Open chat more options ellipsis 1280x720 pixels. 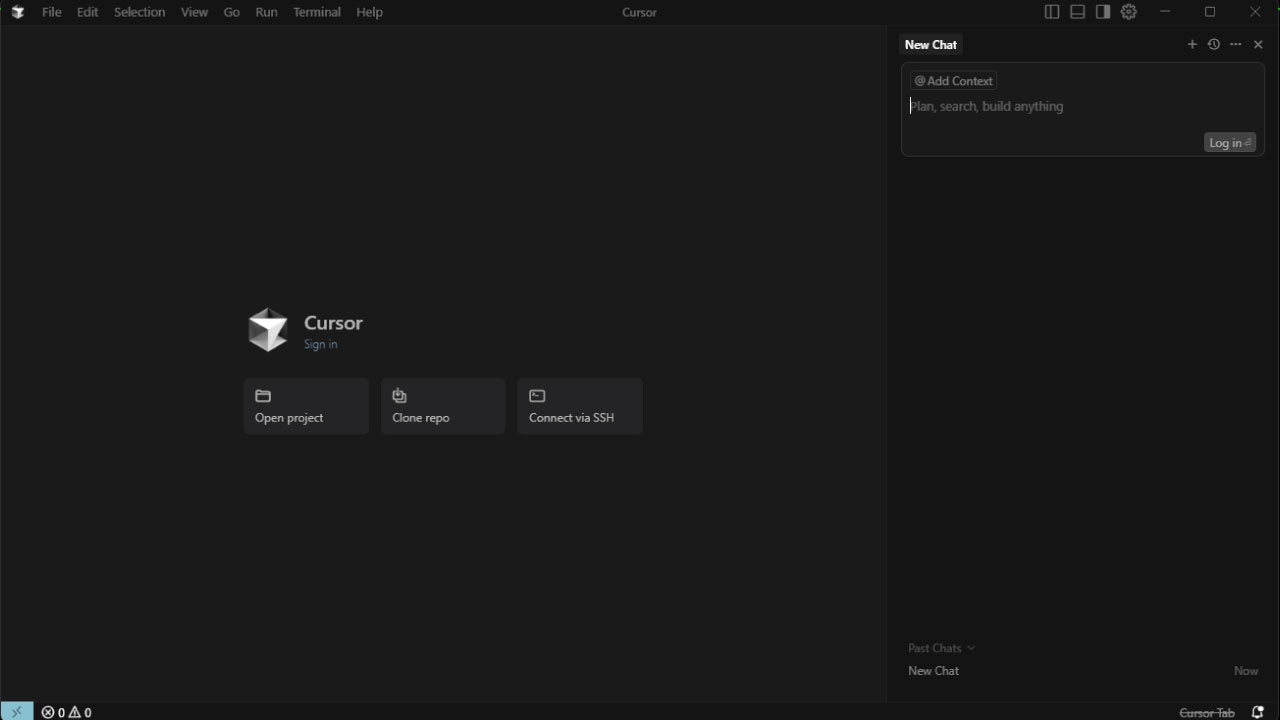tap(1236, 44)
